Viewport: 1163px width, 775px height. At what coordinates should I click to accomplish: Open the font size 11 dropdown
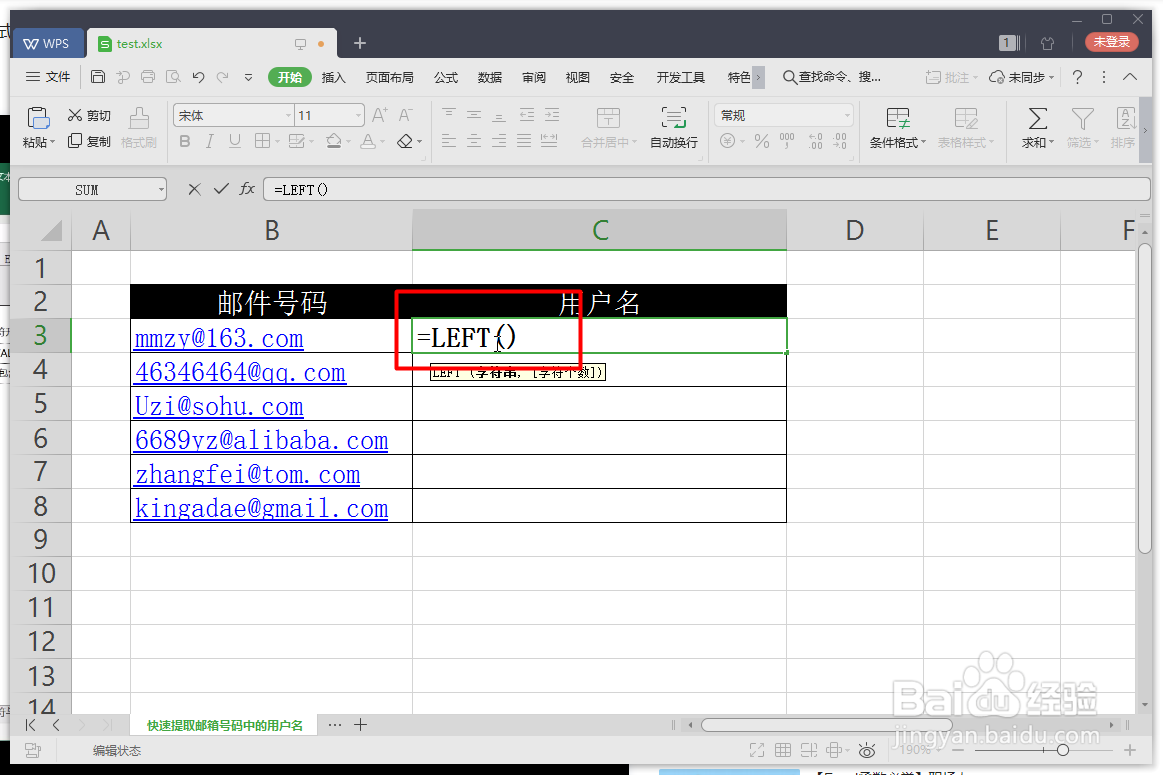tap(358, 116)
